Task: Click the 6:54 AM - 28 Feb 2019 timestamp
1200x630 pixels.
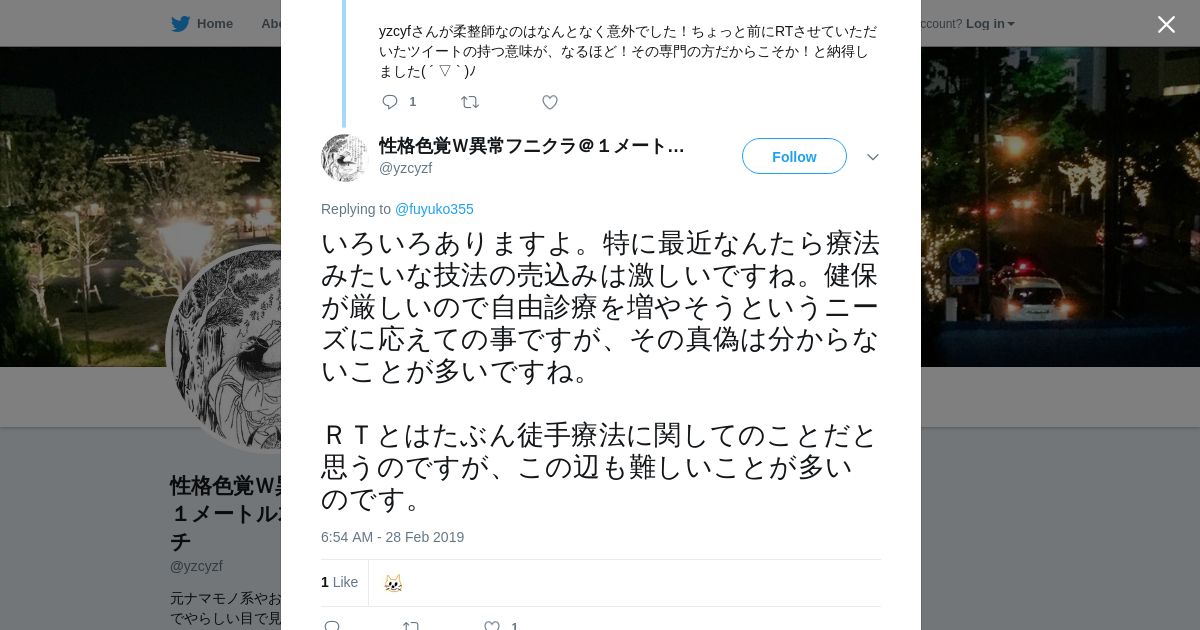Action: pyautogui.click(x=392, y=537)
